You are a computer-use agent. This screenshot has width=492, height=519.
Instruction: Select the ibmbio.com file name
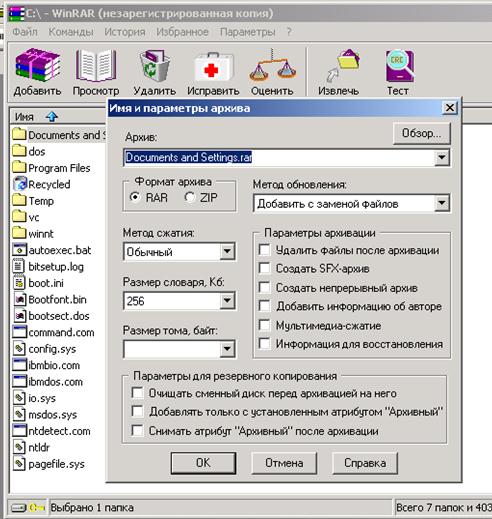pos(54,365)
